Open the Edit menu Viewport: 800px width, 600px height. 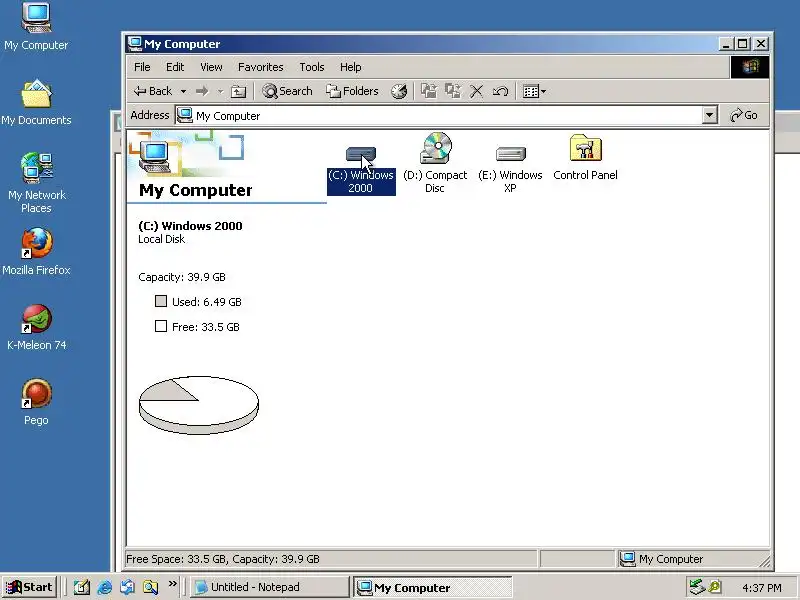pos(175,67)
